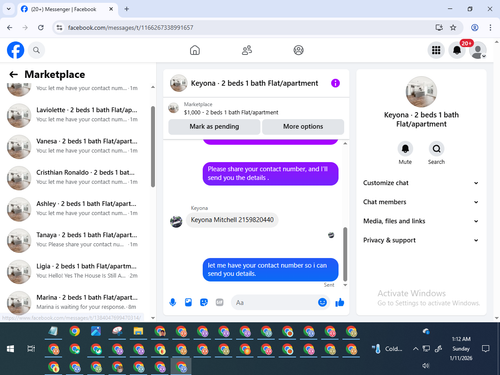
Task: Open the weather widget Cold on taskbar
Action: [x=387, y=349]
